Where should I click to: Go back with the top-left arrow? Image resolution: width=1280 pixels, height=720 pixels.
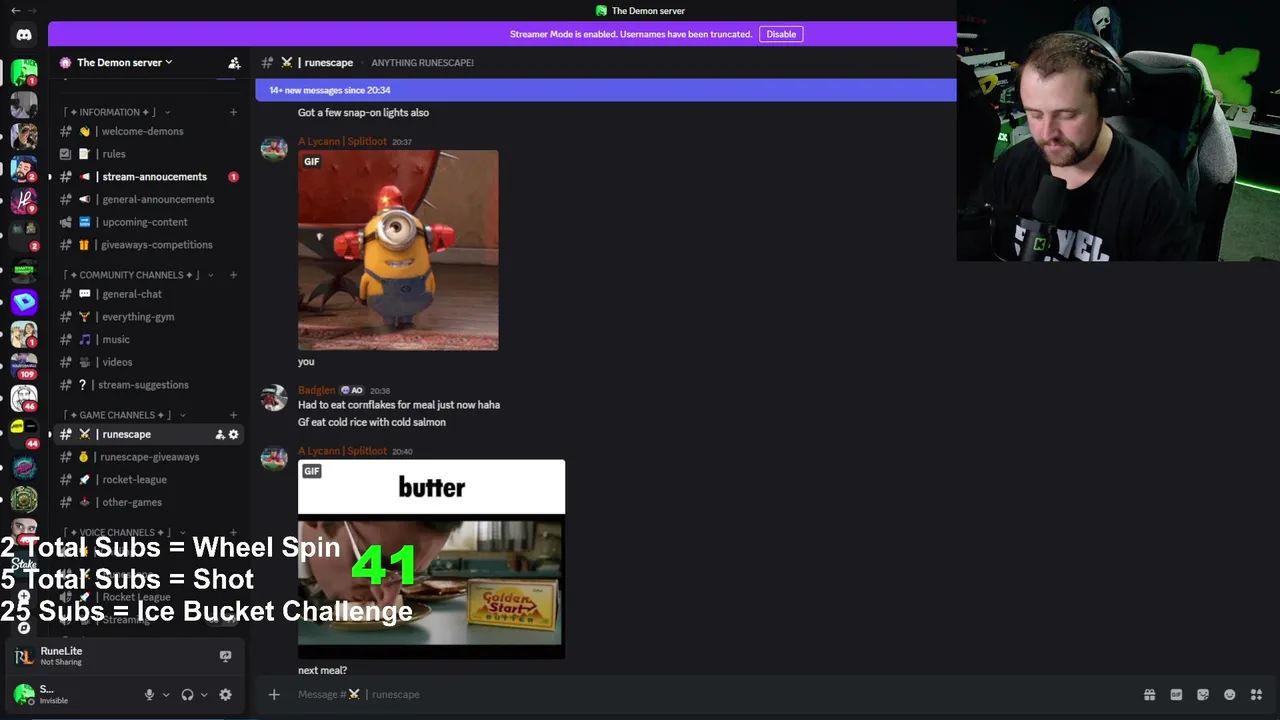15,11
